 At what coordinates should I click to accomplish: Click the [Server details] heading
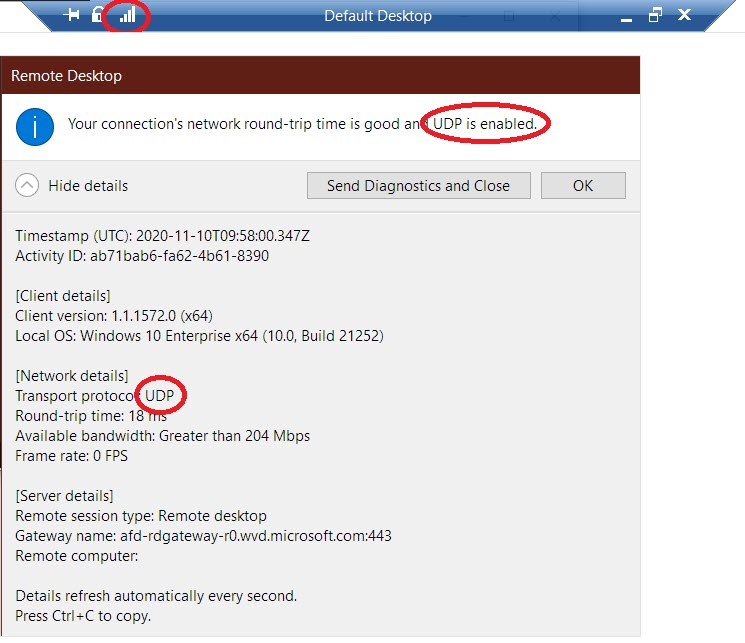[x=64, y=496]
